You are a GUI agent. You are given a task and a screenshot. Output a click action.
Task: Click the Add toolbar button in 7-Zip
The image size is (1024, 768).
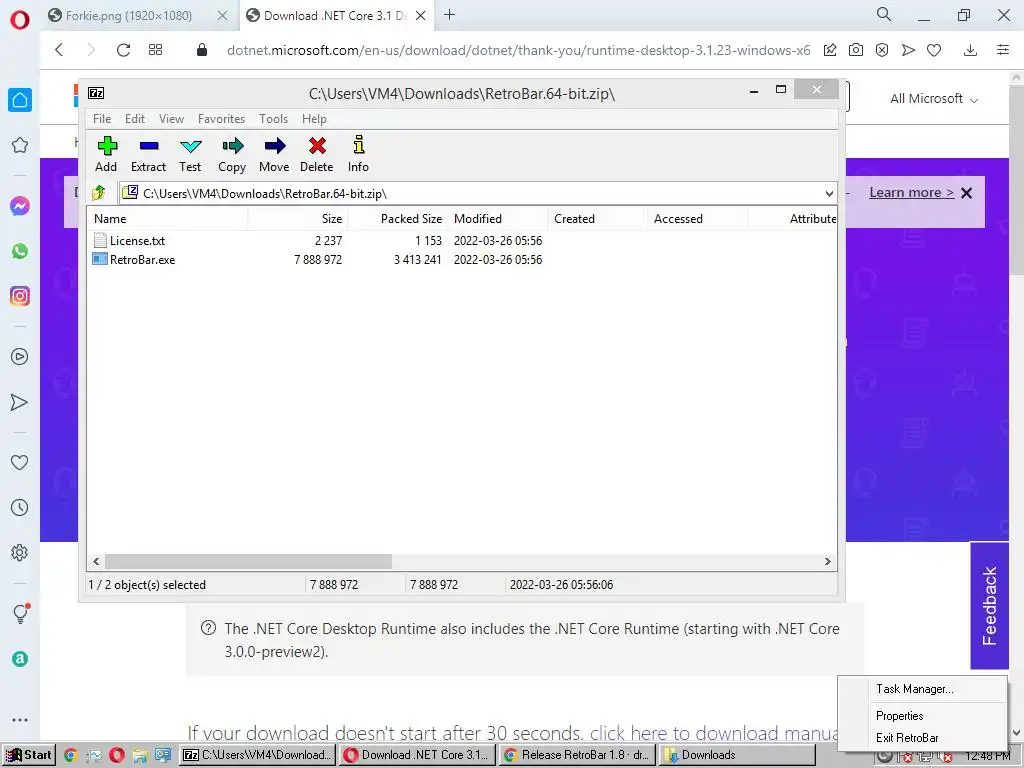coord(106,154)
